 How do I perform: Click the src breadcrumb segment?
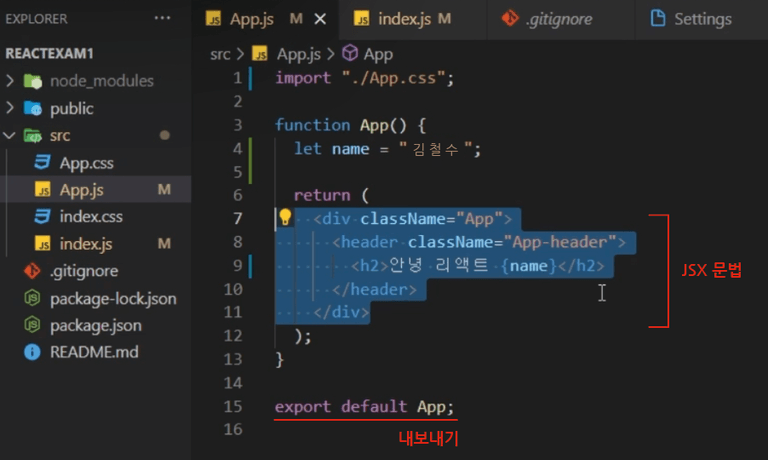(220, 54)
